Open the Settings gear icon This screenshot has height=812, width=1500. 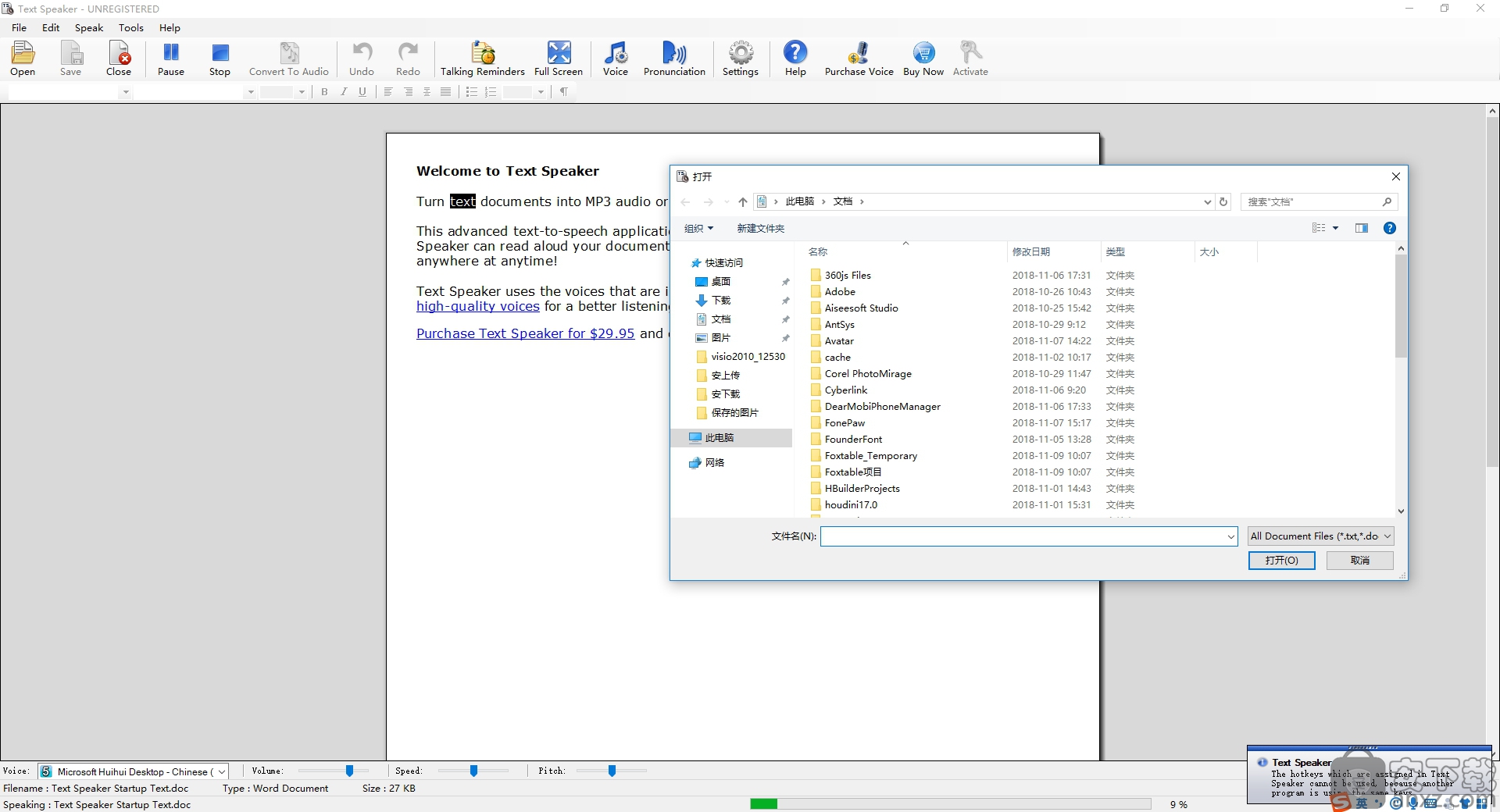(x=741, y=59)
